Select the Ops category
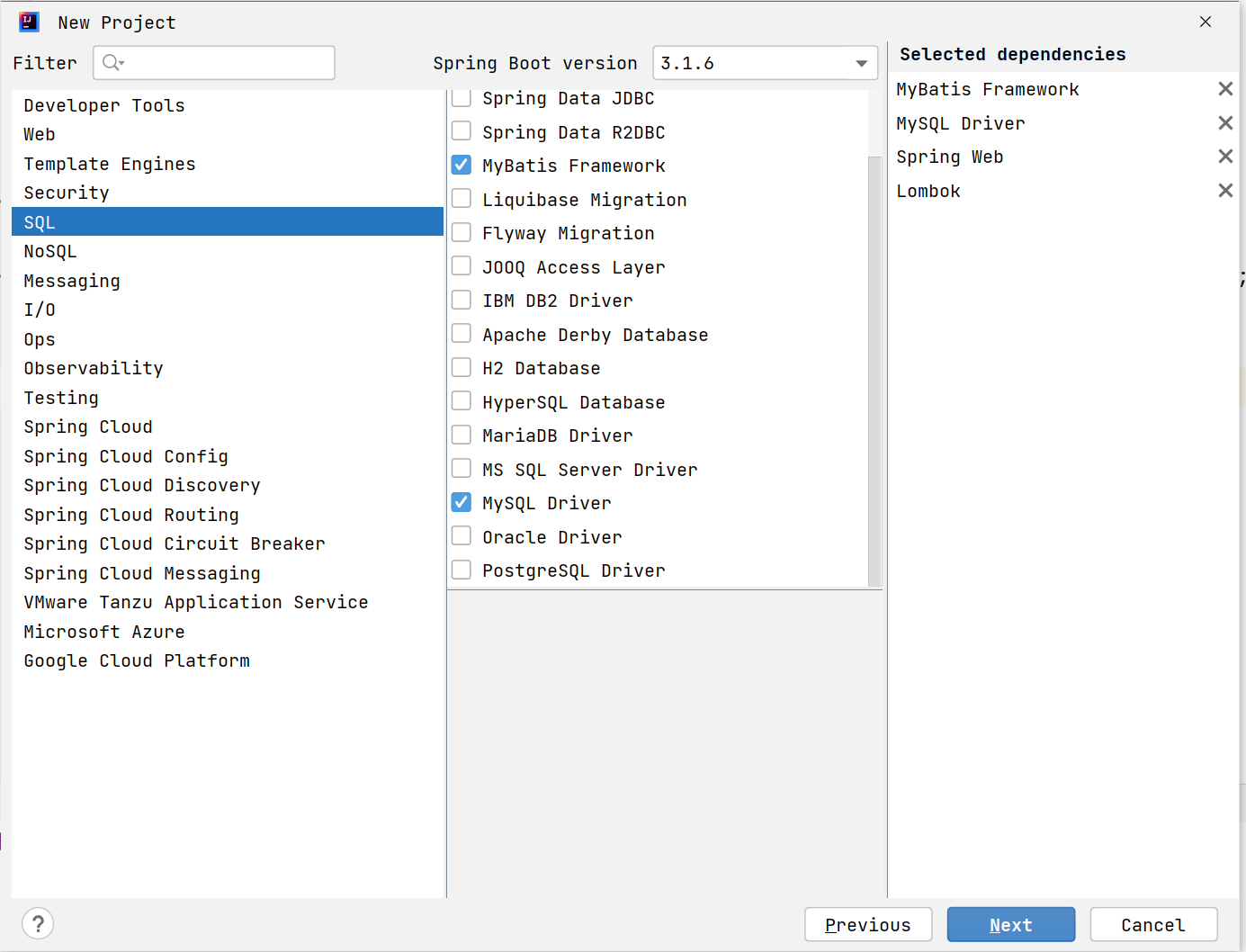The width and height of the screenshot is (1246, 952). pos(228,339)
